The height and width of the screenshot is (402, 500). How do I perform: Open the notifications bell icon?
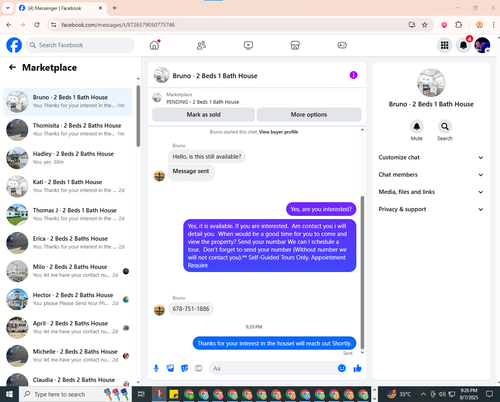[463, 45]
